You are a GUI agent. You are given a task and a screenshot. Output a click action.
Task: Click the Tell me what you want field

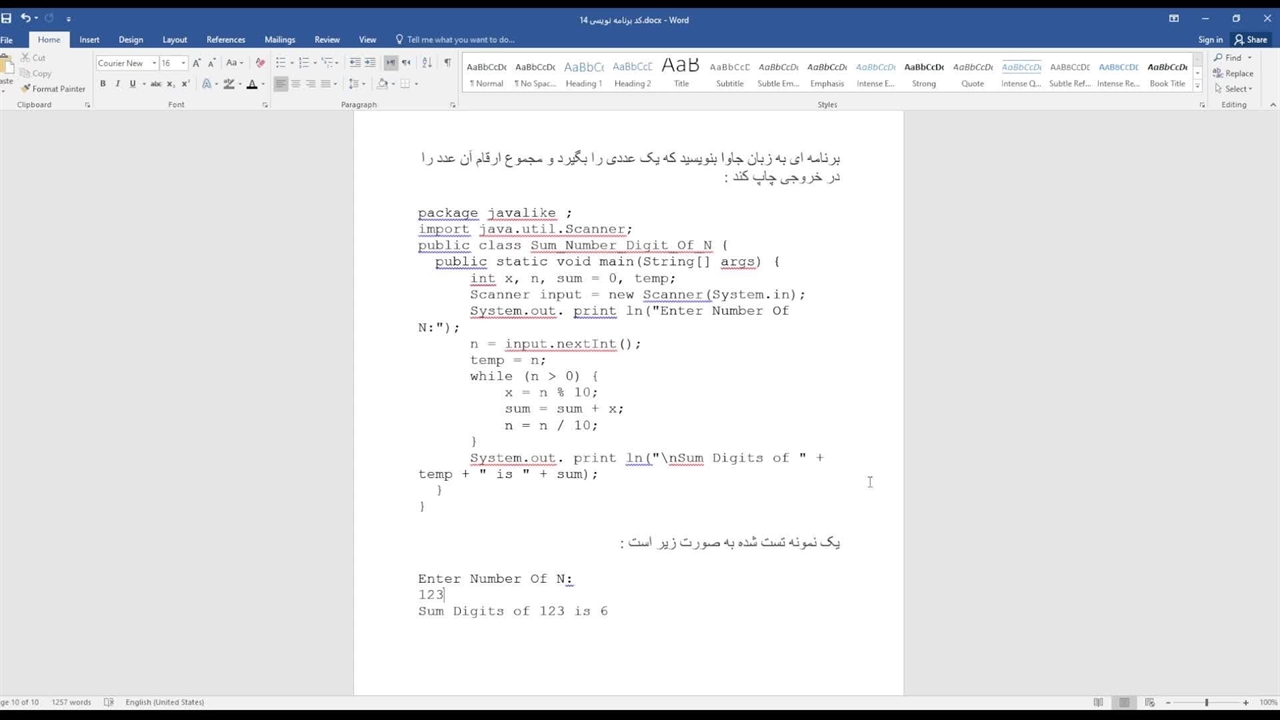click(x=460, y=40)
